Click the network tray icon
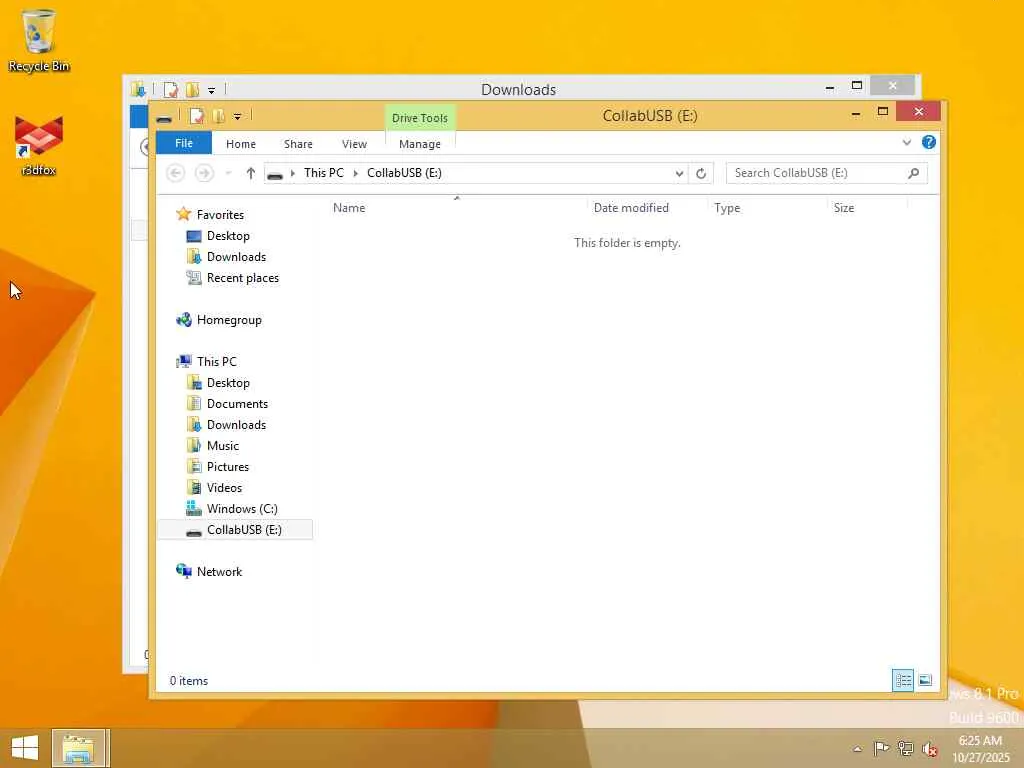This screenshot has width=1024, height=768. [x=905, y=748]
